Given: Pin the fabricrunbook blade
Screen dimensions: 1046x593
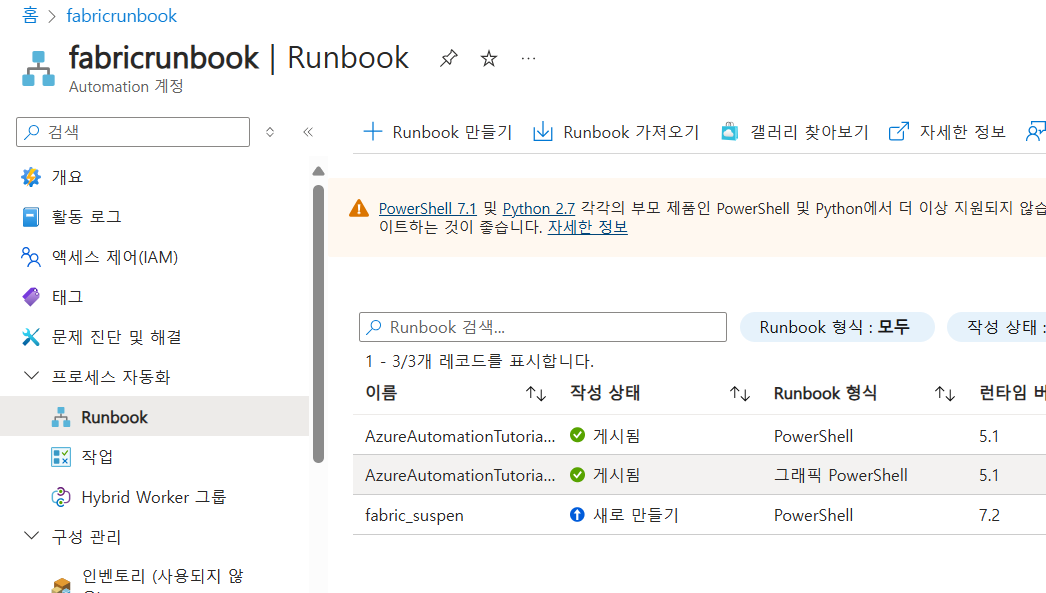Looking at the screenshot, I should (449, 59).
